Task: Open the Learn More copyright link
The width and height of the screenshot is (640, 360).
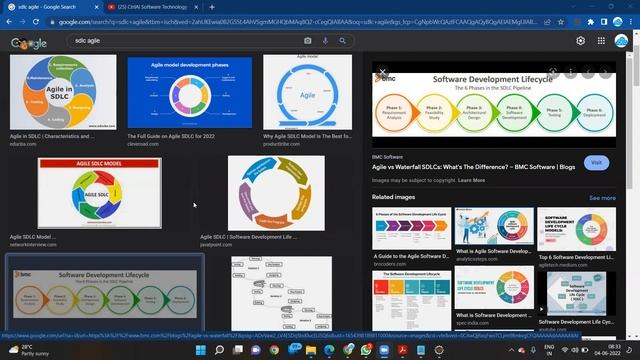Action: coord(471,180)
